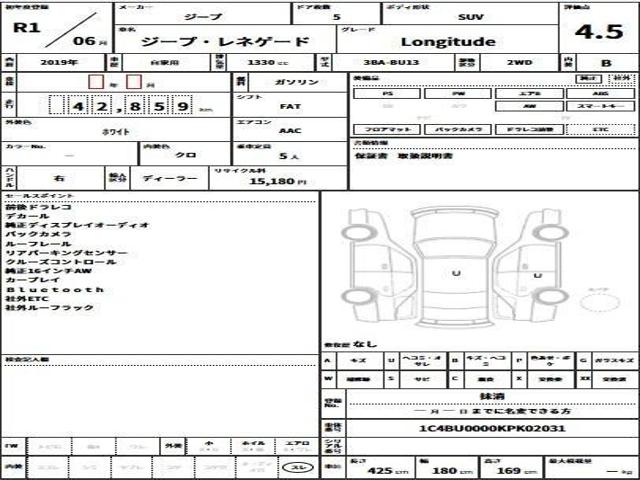Screen dimensions: 640x480
Task: Toggle the PS equipment box
Action: coord(387,93)
